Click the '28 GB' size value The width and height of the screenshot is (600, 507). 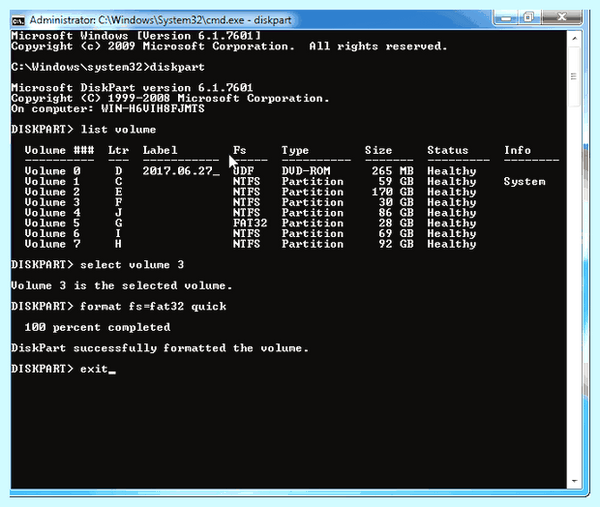(396, 223)
